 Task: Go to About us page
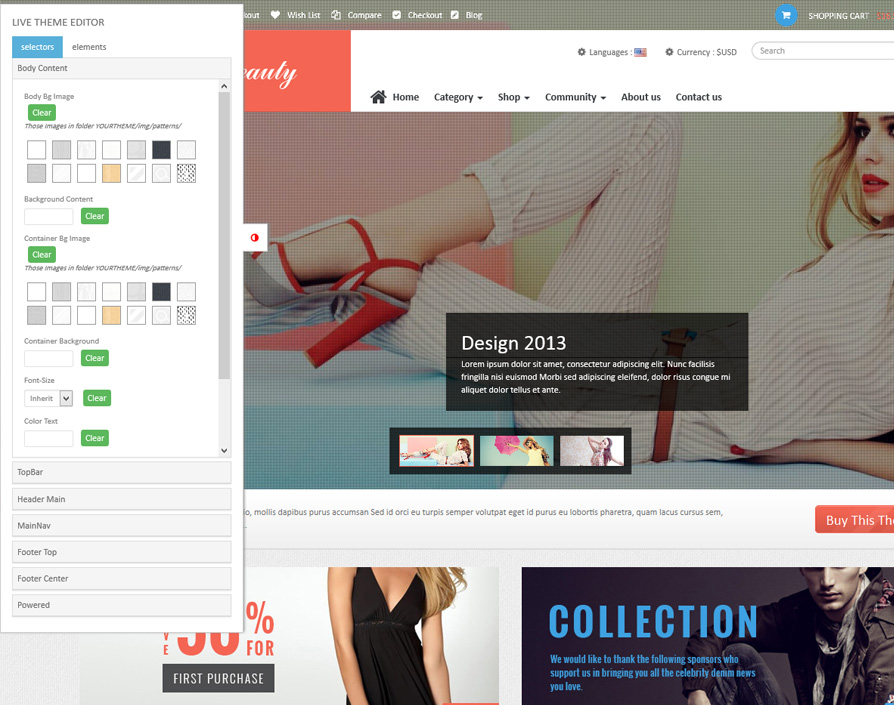coord(640,97)
